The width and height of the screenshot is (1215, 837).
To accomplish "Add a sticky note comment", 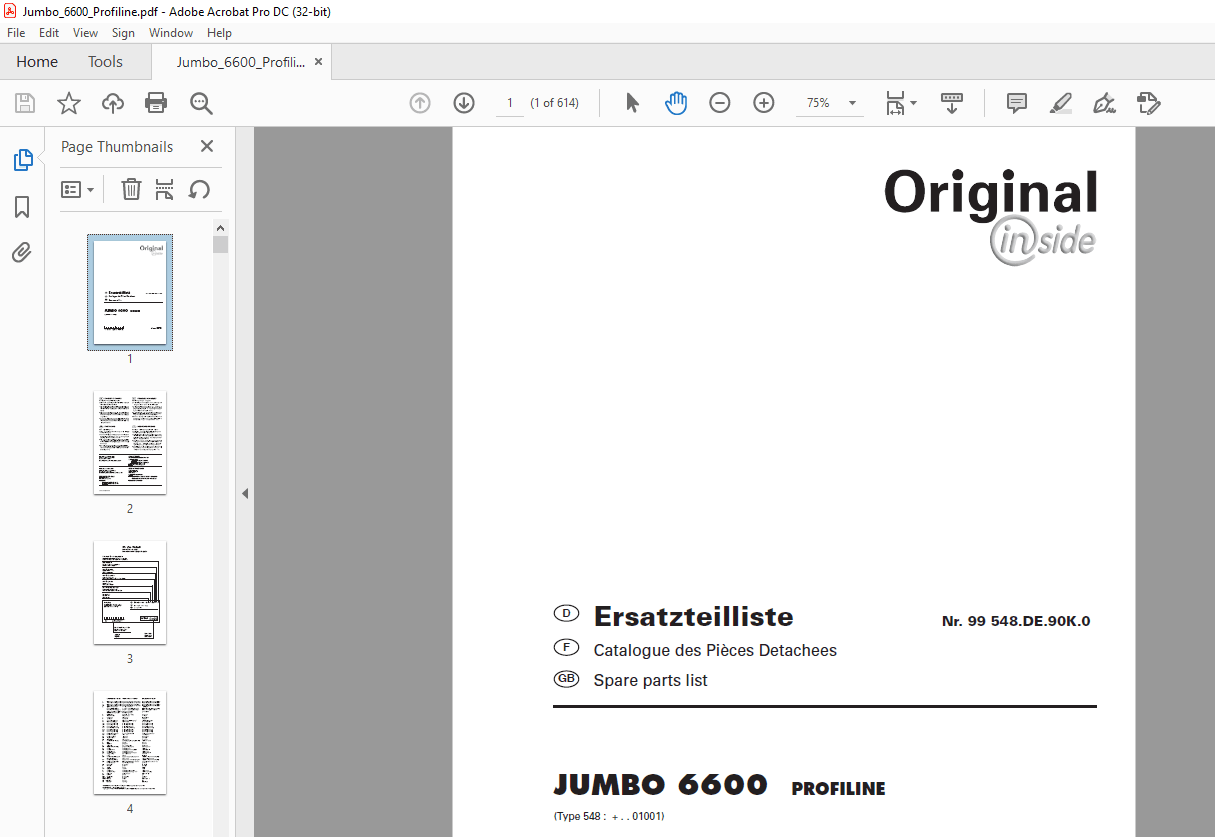I will [1016, 103].
